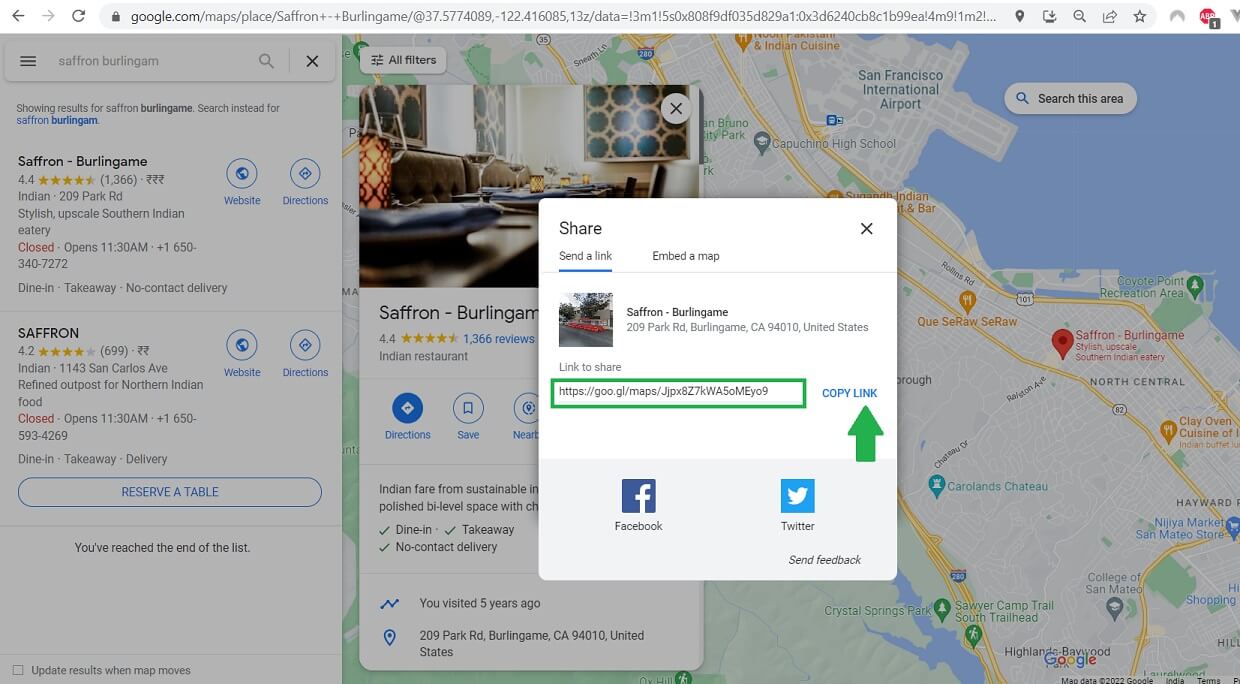Click COPY LINK

point(849,393)
